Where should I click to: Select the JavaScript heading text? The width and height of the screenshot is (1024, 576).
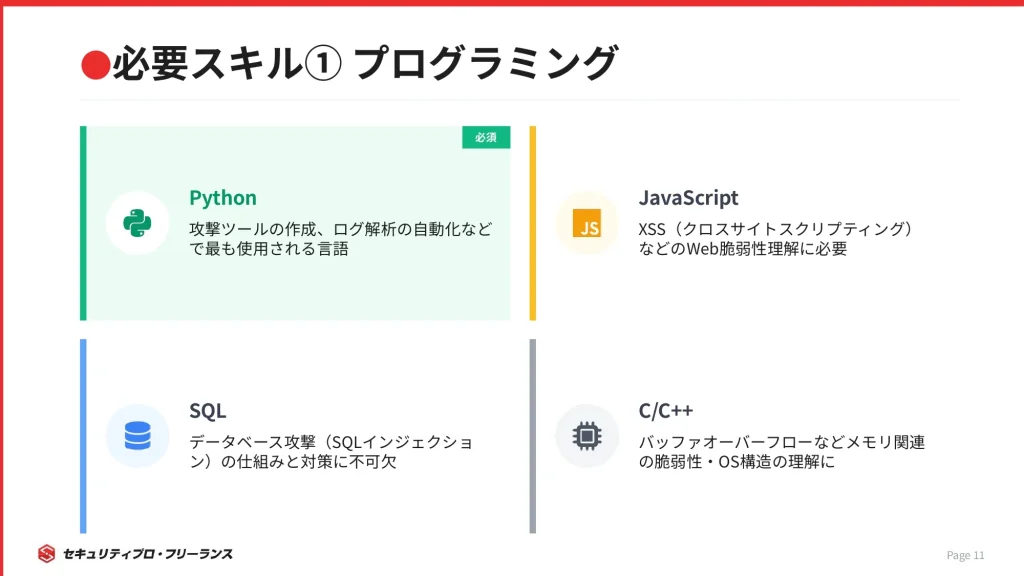tap(688, 198)
